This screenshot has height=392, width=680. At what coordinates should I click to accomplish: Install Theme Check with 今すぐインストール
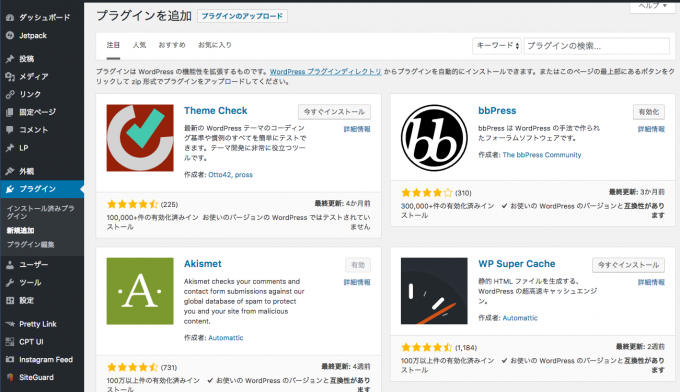click(x=334, y=112)
